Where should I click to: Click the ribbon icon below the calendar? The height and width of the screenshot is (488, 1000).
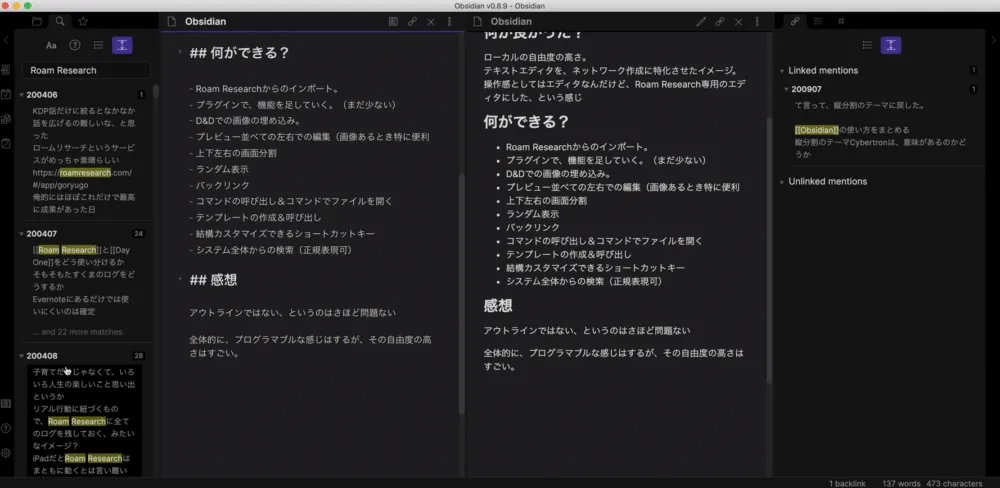[6, 119]
